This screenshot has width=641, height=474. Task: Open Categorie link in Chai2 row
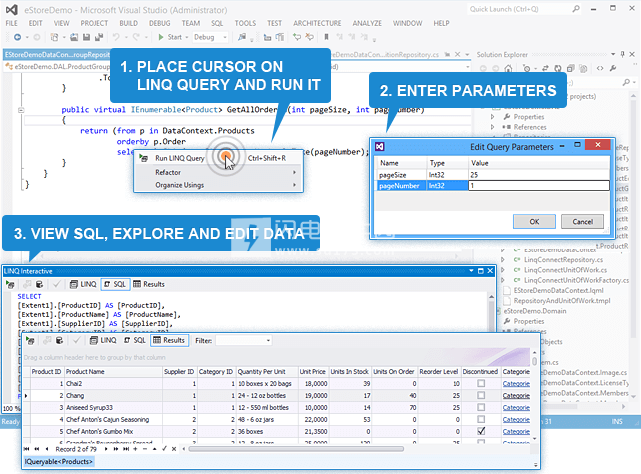point(516,384)
